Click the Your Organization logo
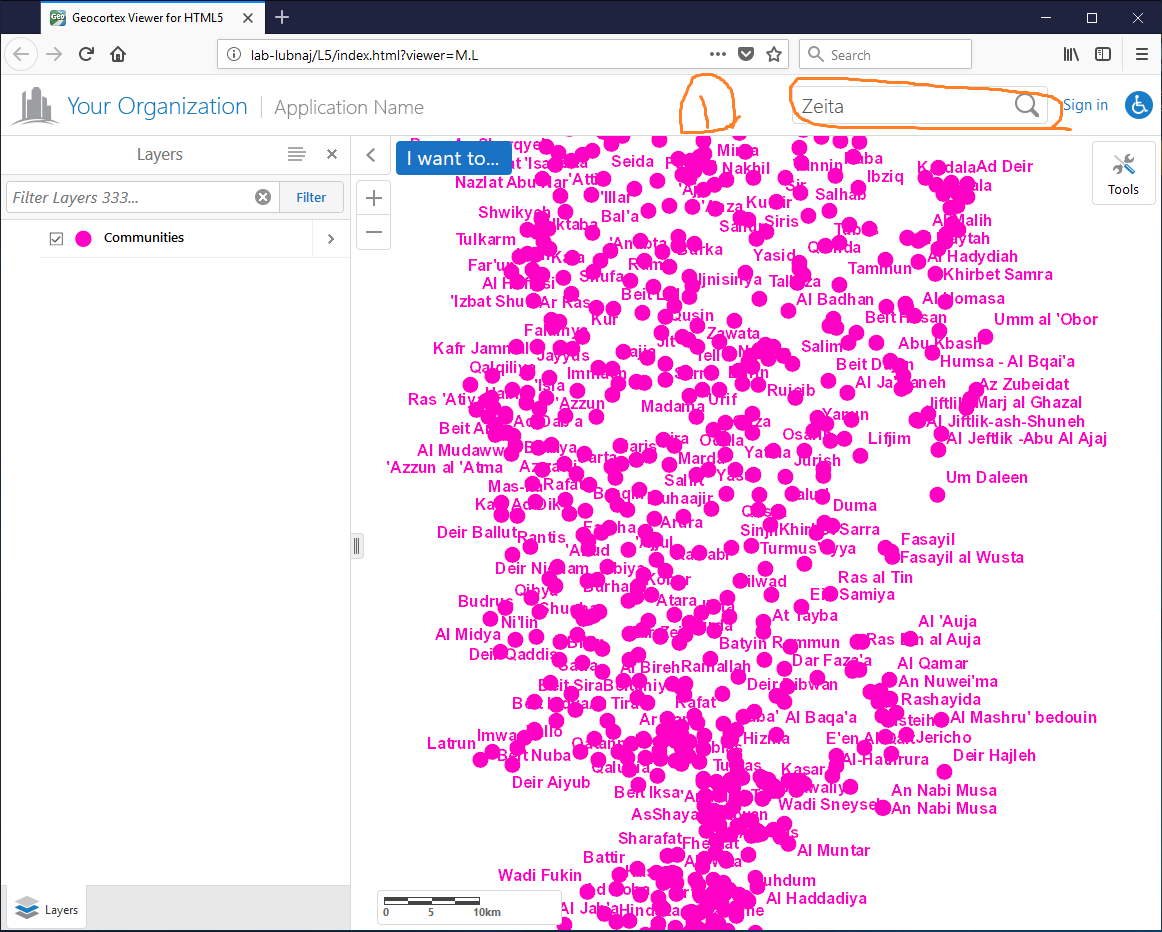The image size is (1162, 932). tap(35, 106)
